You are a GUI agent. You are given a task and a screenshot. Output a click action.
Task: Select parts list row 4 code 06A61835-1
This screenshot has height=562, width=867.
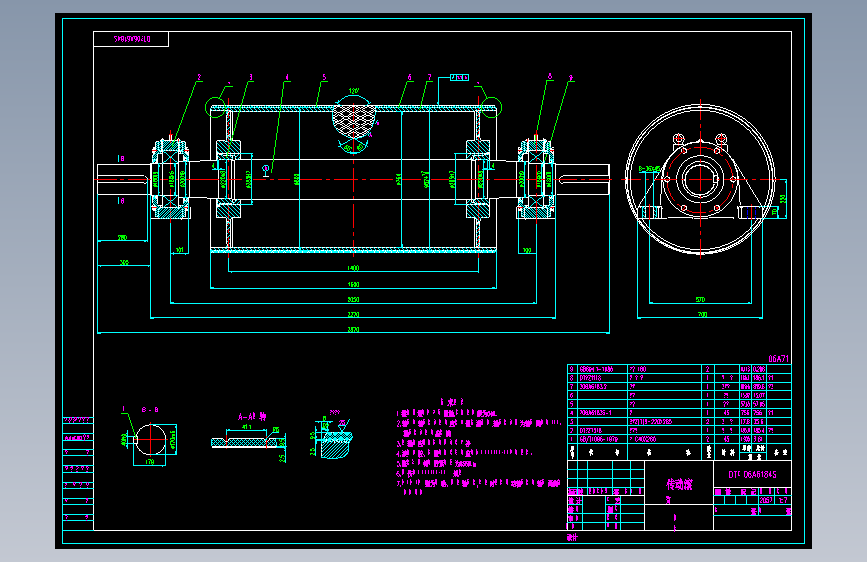click(x=596, y=413)
